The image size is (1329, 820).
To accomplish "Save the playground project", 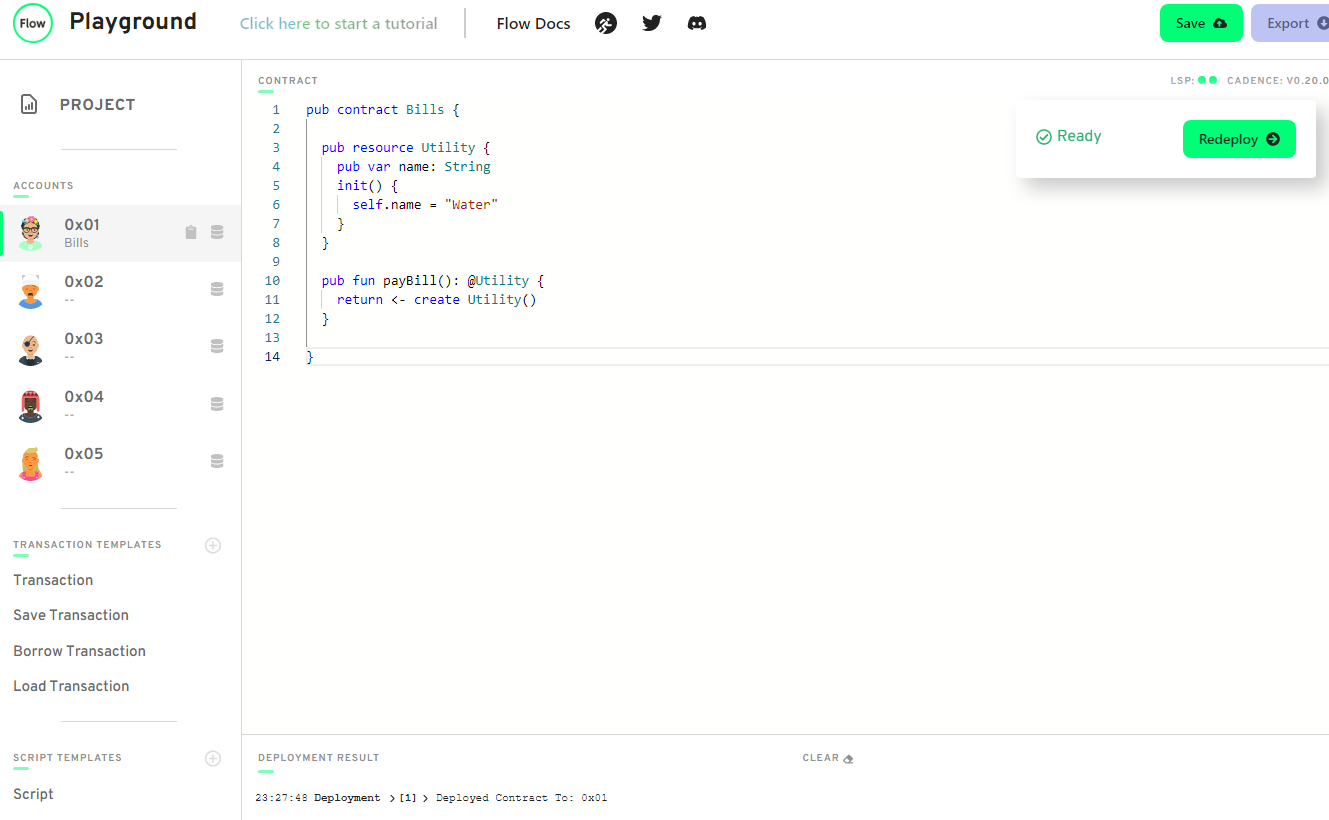I will (1201, 23).
